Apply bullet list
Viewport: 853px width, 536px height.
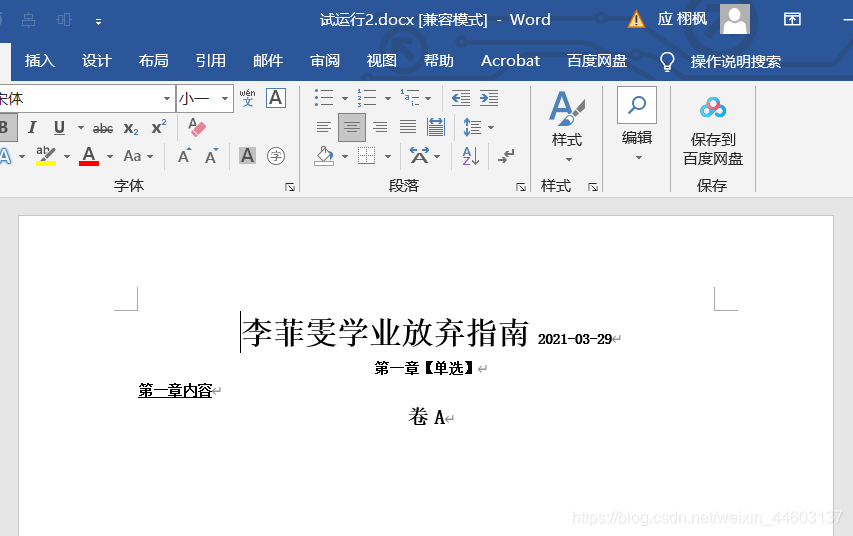[x=324, y=98]
